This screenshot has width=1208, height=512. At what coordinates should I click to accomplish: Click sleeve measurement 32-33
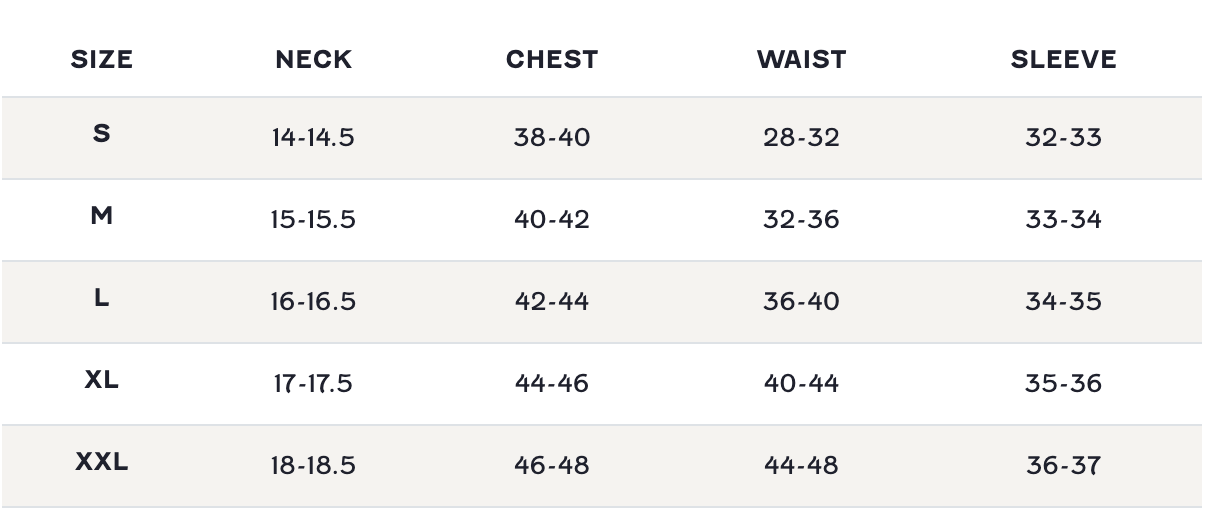(1063, 138)
